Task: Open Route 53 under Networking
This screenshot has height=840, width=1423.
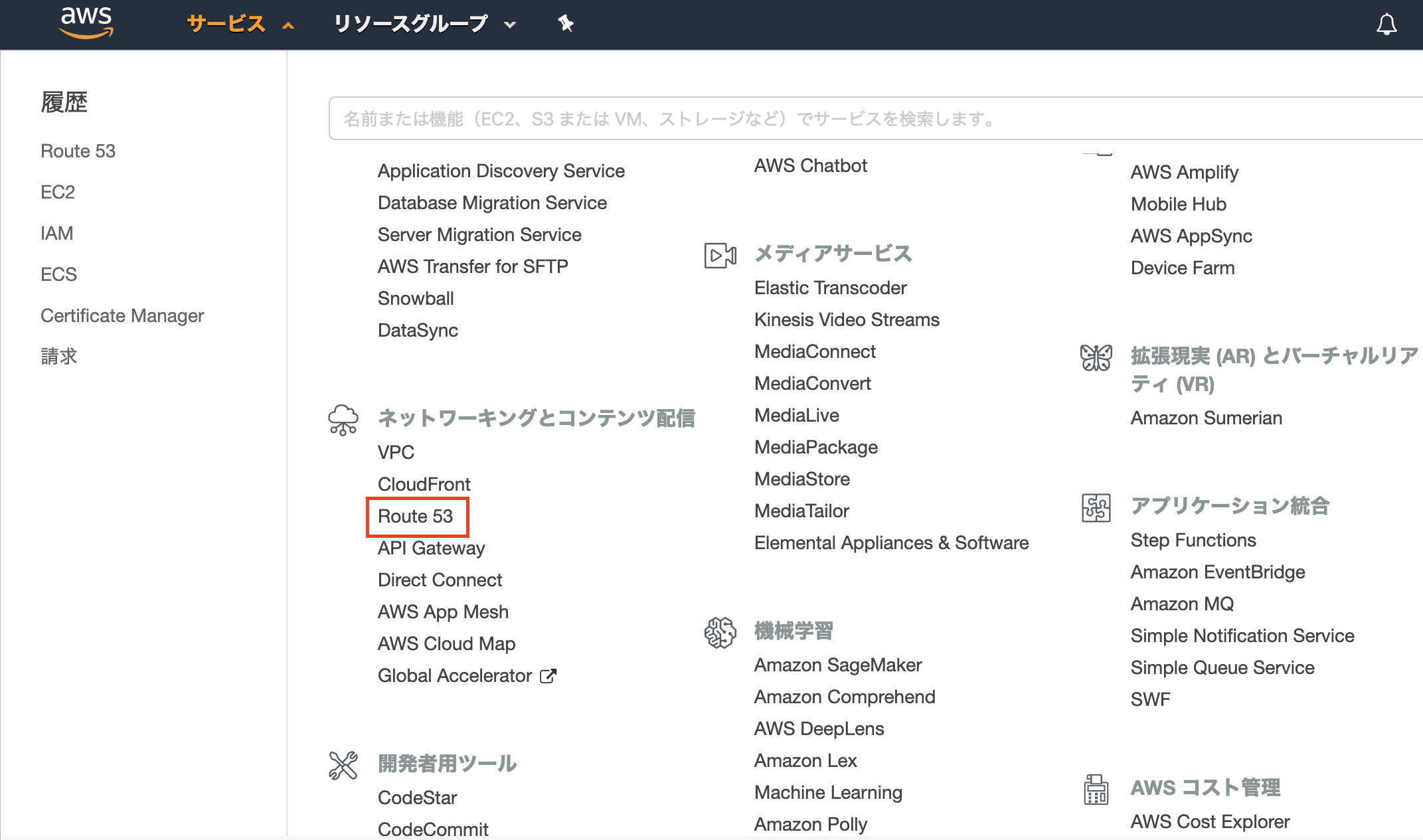Action: (x=416, y=516)
